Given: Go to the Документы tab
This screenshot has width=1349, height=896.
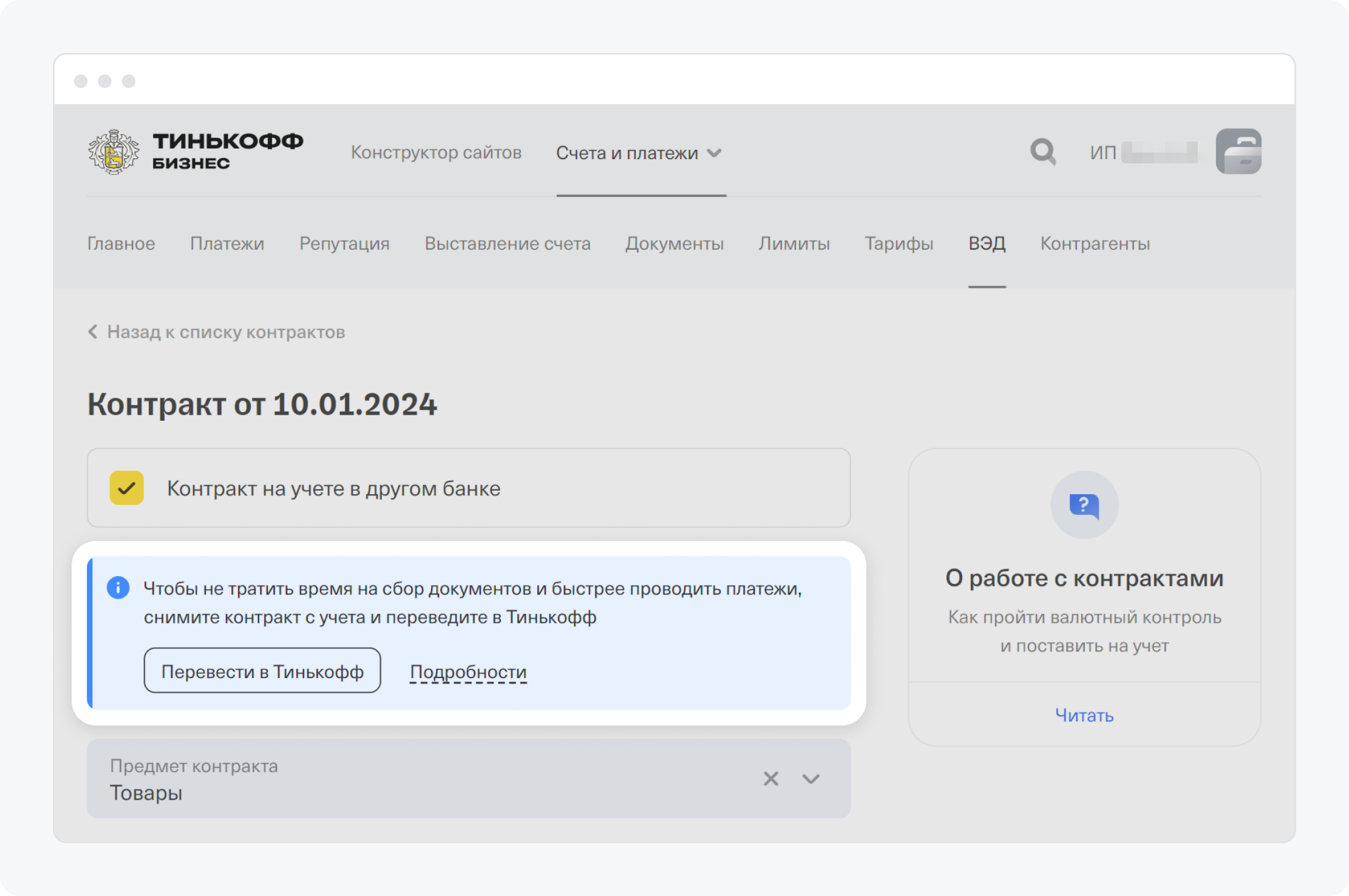Looking at the screenshot, I should (x=674, y=243).
